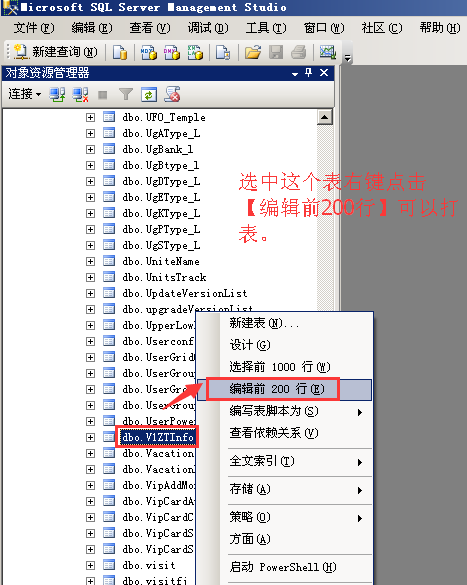Viewport: 467px width, 585px height.
Task: Choose Design (设计) in context menu
Action: pyautogui.click(x=284, y=345)
